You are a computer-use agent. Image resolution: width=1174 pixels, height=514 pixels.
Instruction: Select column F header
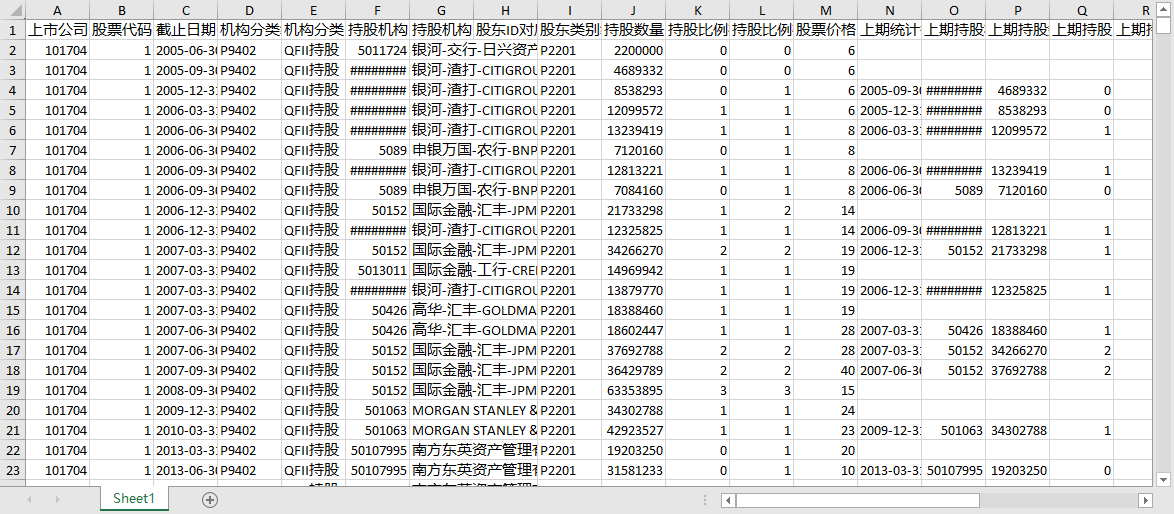click(x=377, y=10)
